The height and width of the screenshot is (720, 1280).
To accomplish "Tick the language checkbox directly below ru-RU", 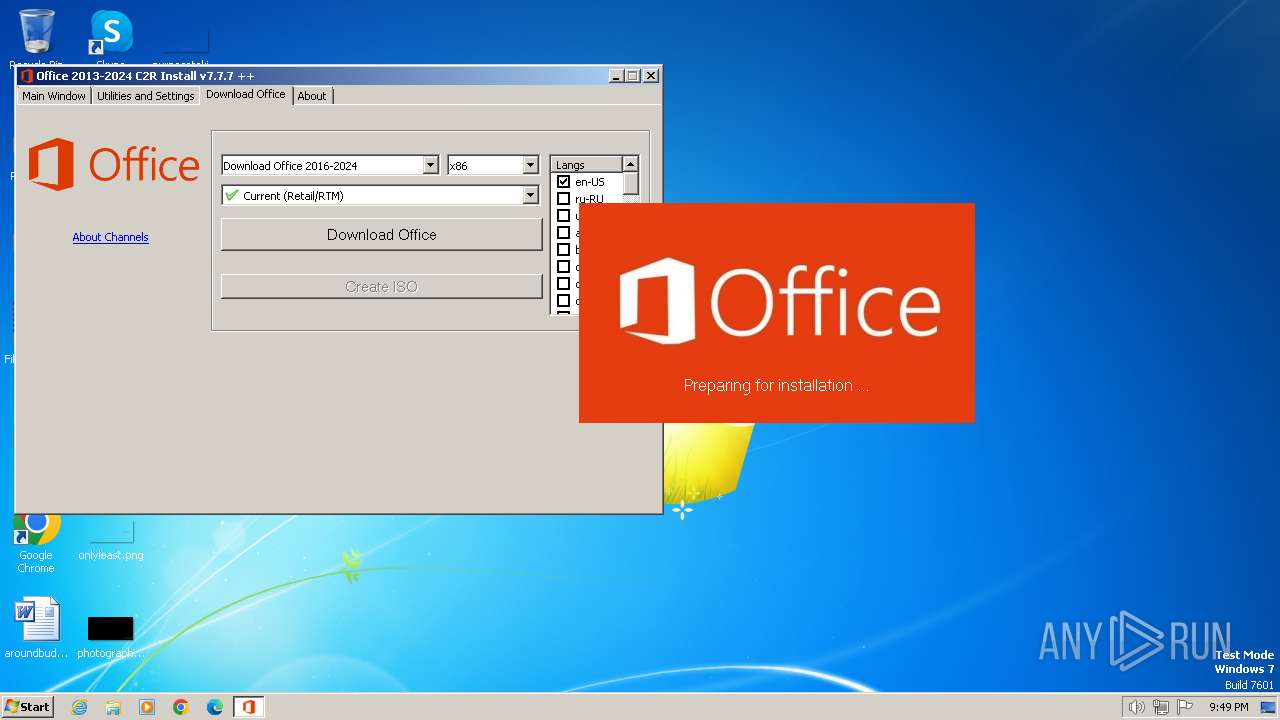I will pos(563,216).
